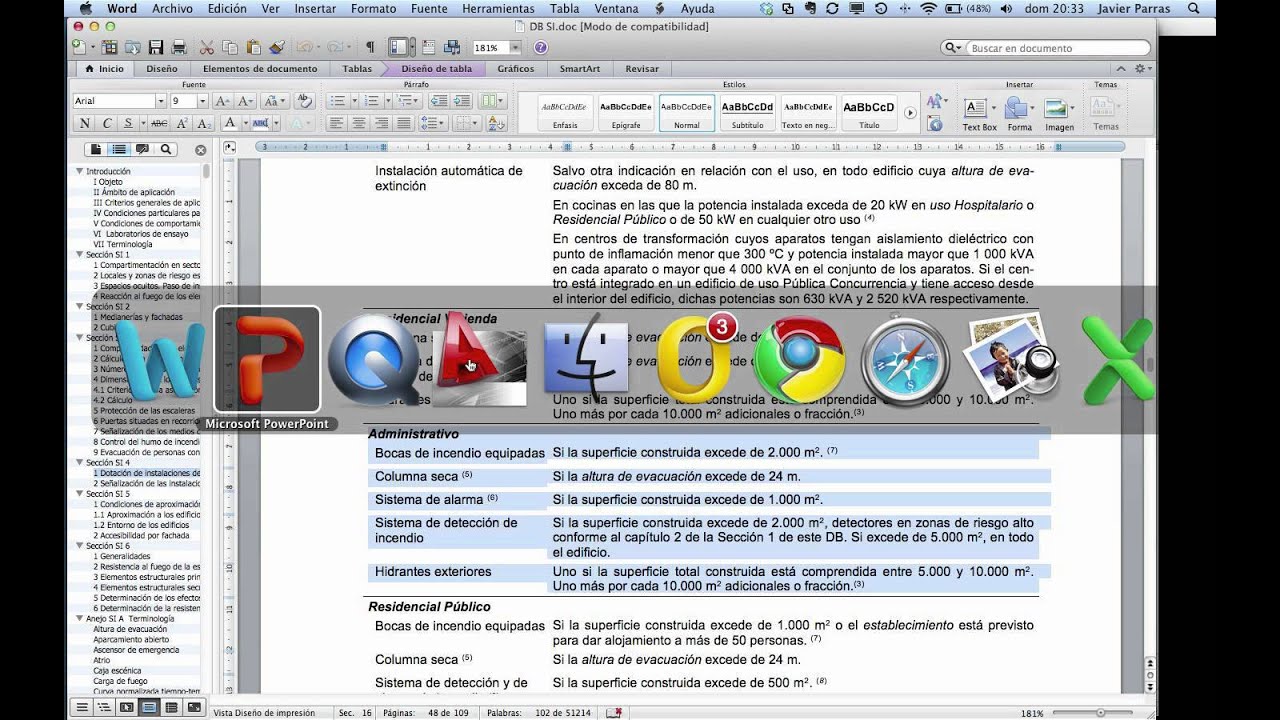
Task: Clear formatting with the eraser icon
Action: 305,101
